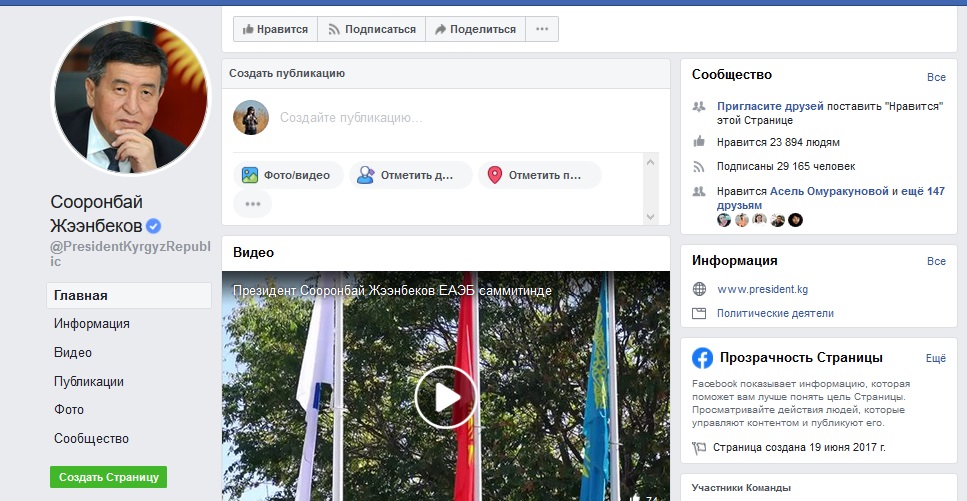Click the Подписаться follow button
967x501 pixels.
click(x=371, y=29)
